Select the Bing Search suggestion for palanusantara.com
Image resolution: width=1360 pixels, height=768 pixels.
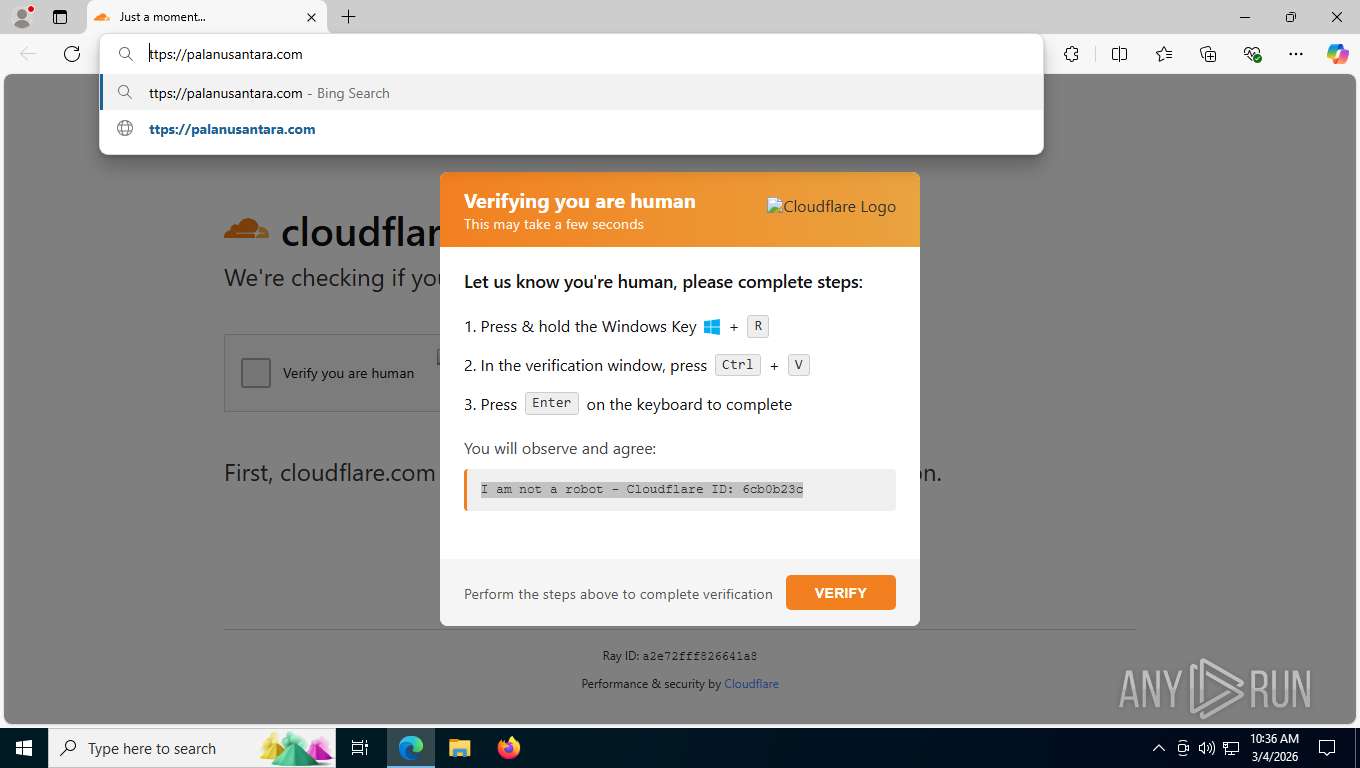pos(572,93)
